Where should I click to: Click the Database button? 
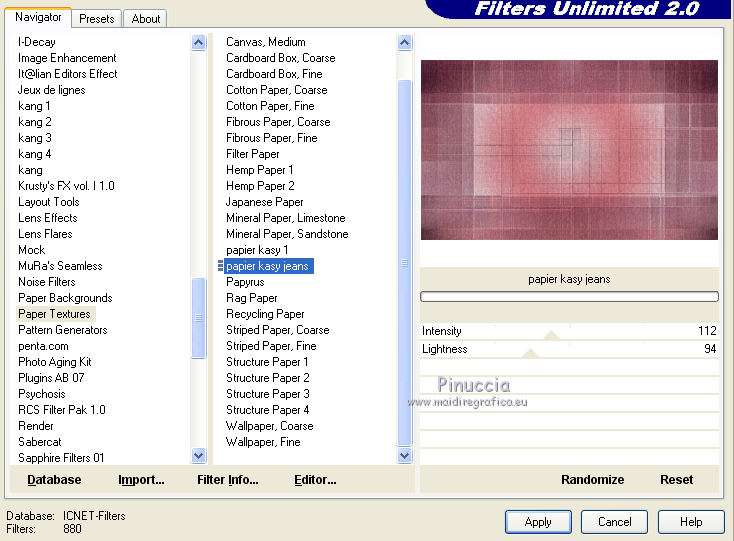point(54,480)
